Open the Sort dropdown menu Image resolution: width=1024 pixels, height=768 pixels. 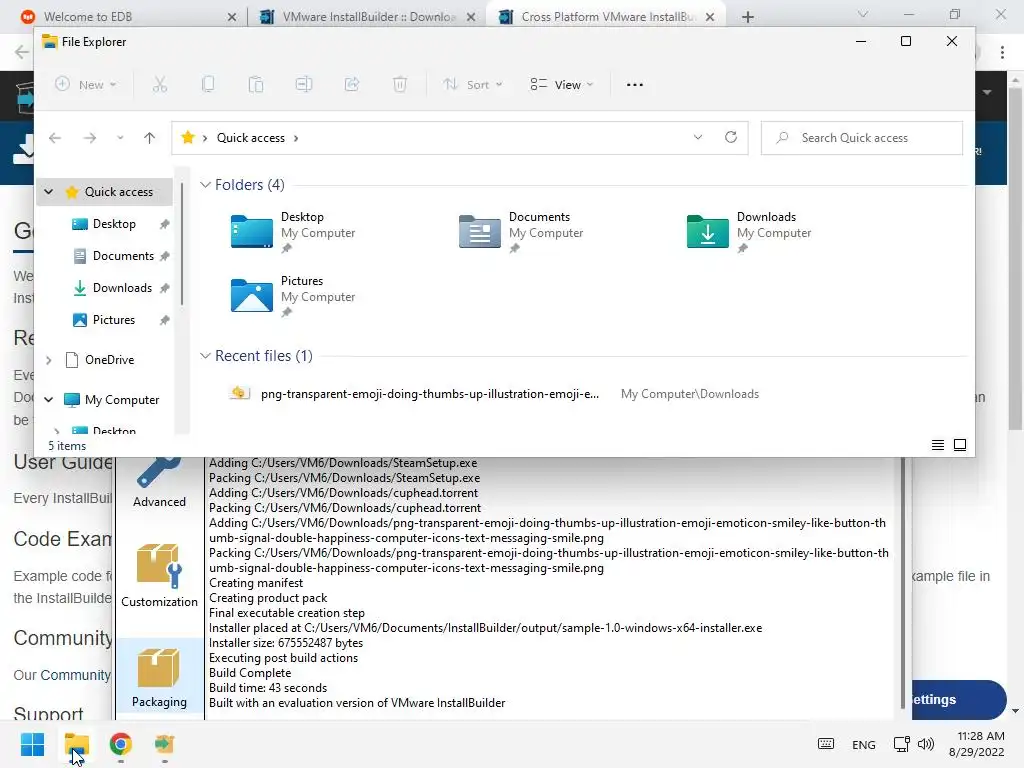(472, 84)
